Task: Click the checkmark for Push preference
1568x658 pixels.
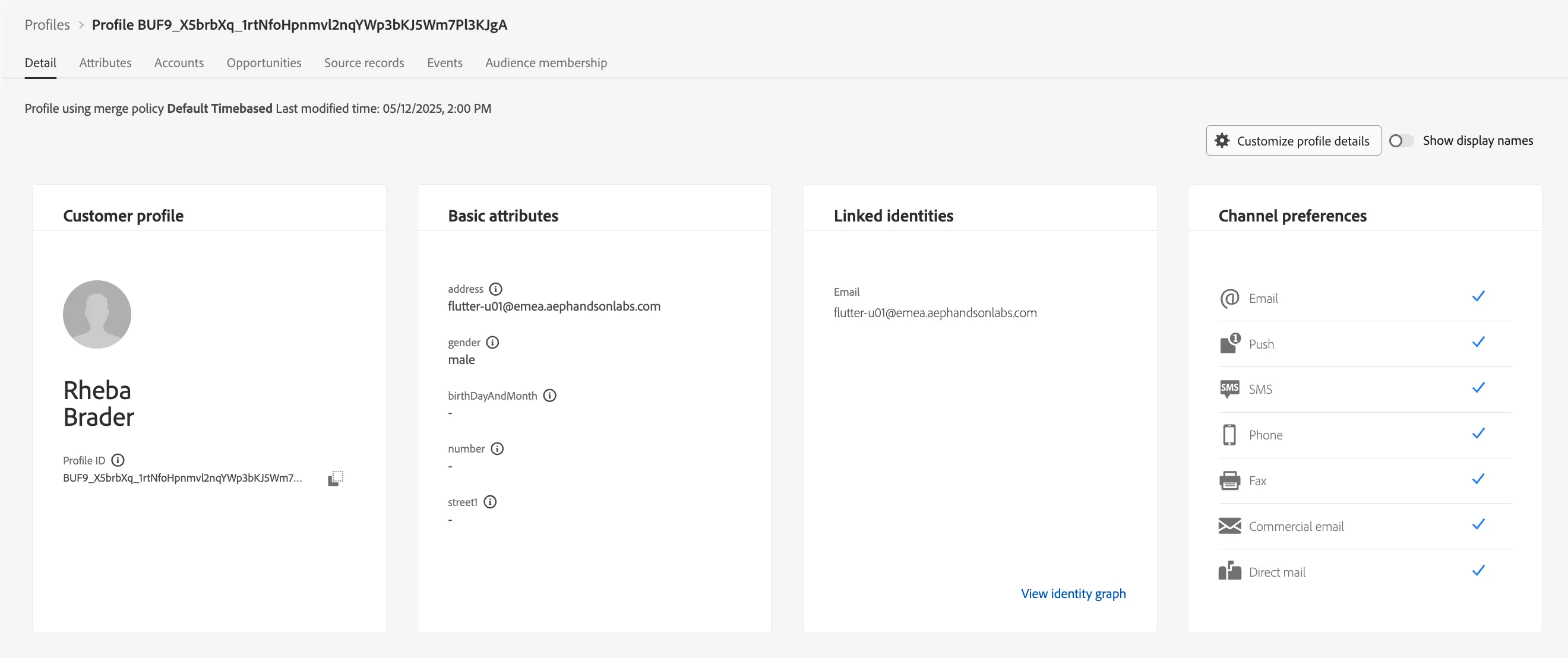Action: click(x=1478, y=342)
